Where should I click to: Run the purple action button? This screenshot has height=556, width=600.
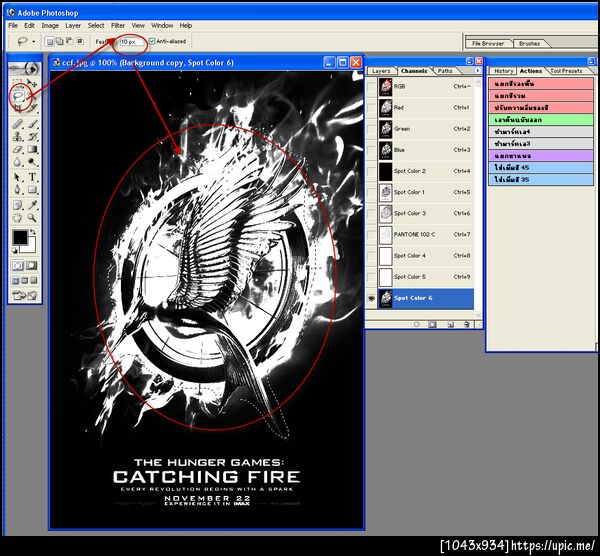pyautogui.click(x=541, y=156)
